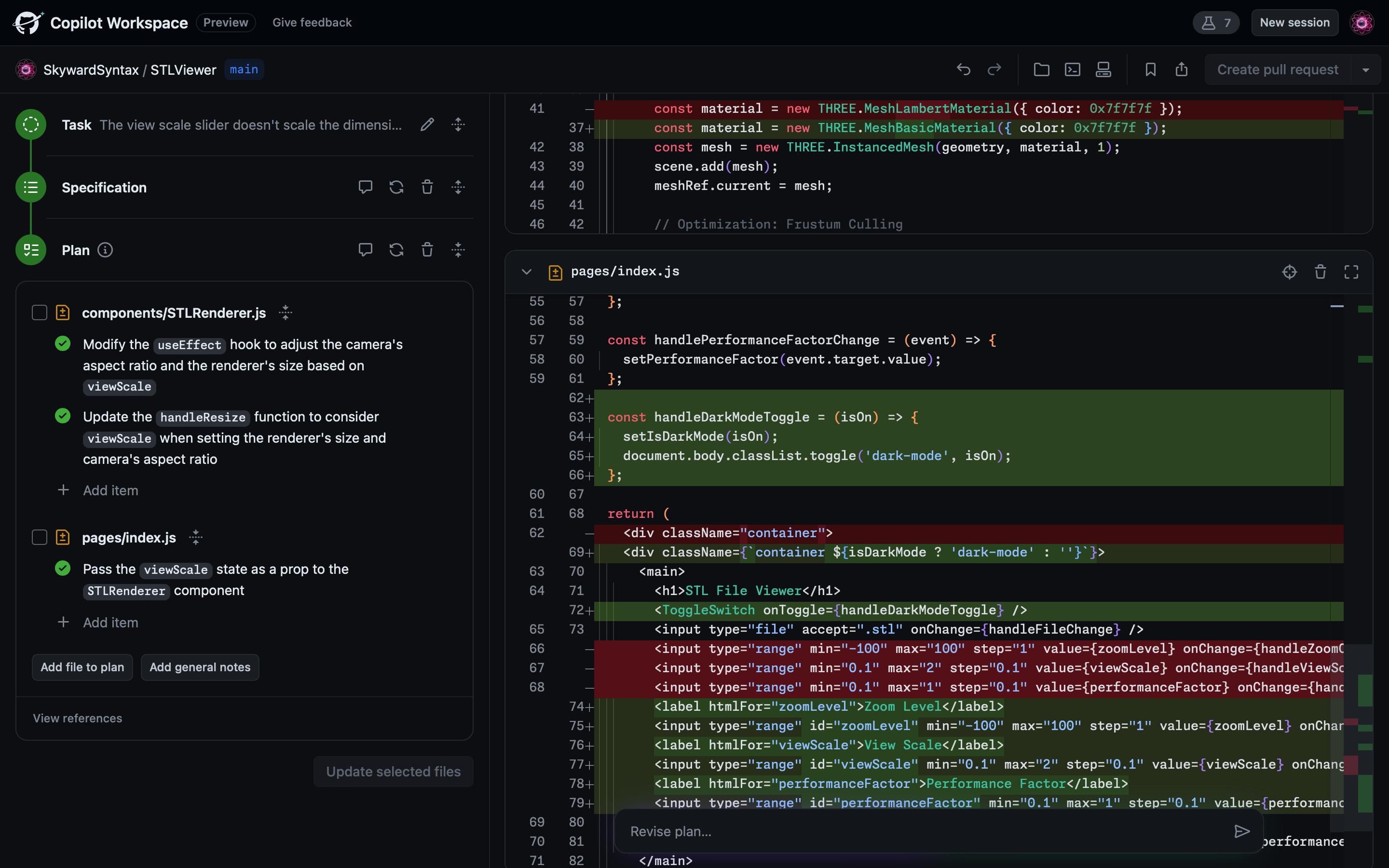Click the redo arrow icon
1389x868 pixels.
(x=994, y=69)
